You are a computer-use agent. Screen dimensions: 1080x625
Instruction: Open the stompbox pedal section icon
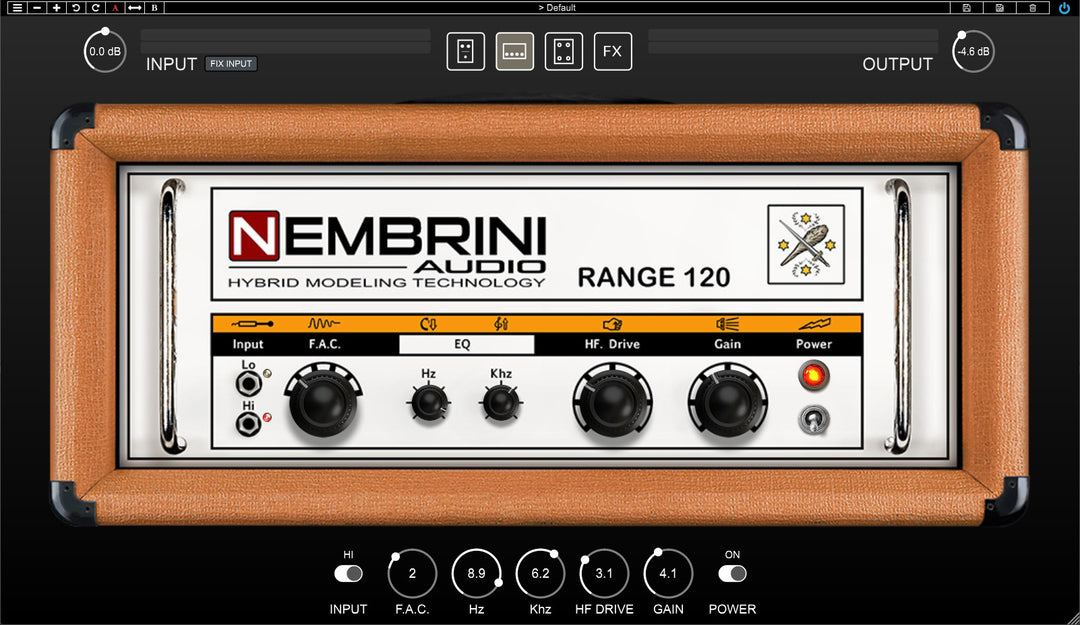tap(466, 52)
